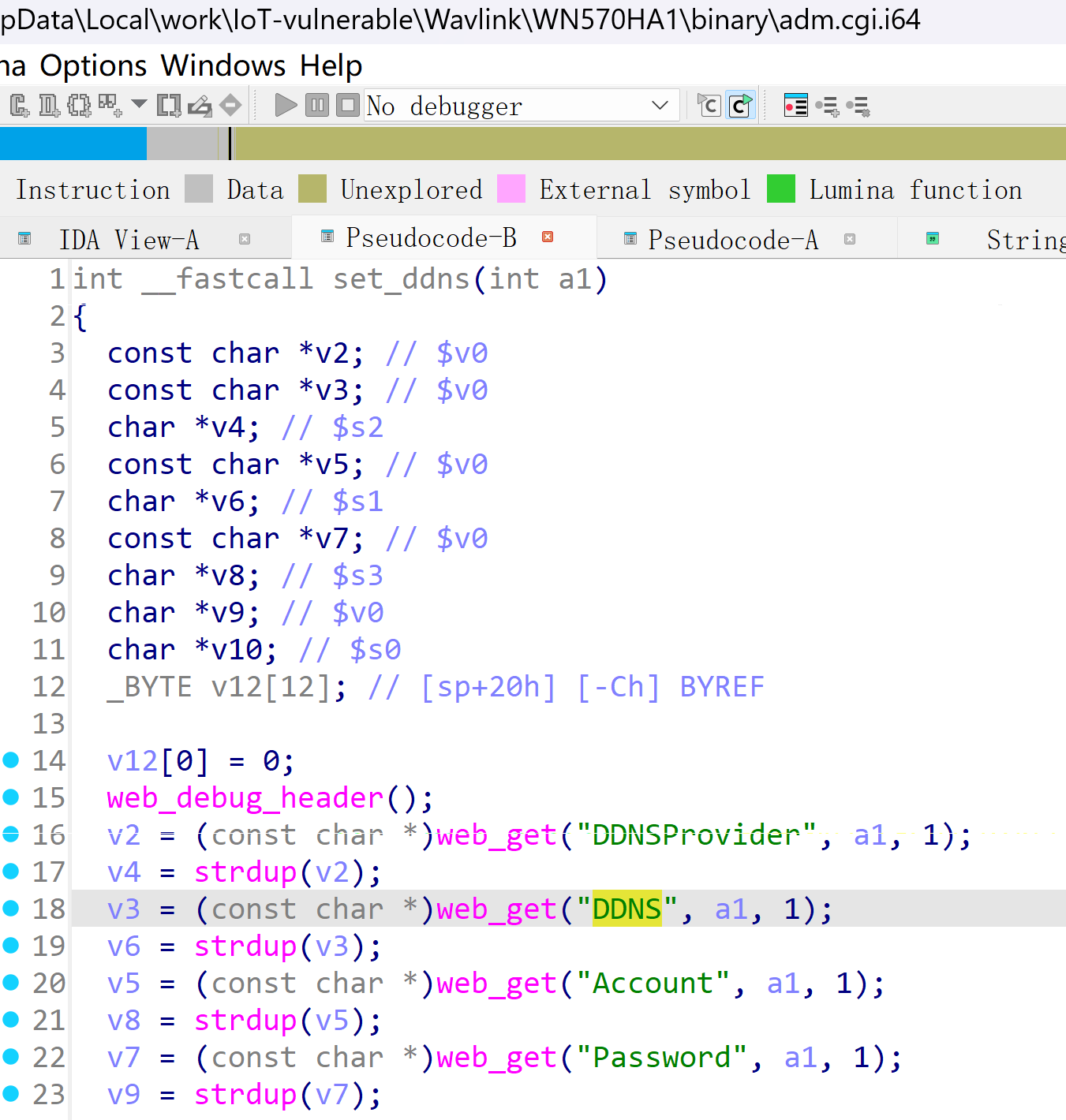
Task: Toggle breakpoint dot on line 18
Action: click(11, 908)
